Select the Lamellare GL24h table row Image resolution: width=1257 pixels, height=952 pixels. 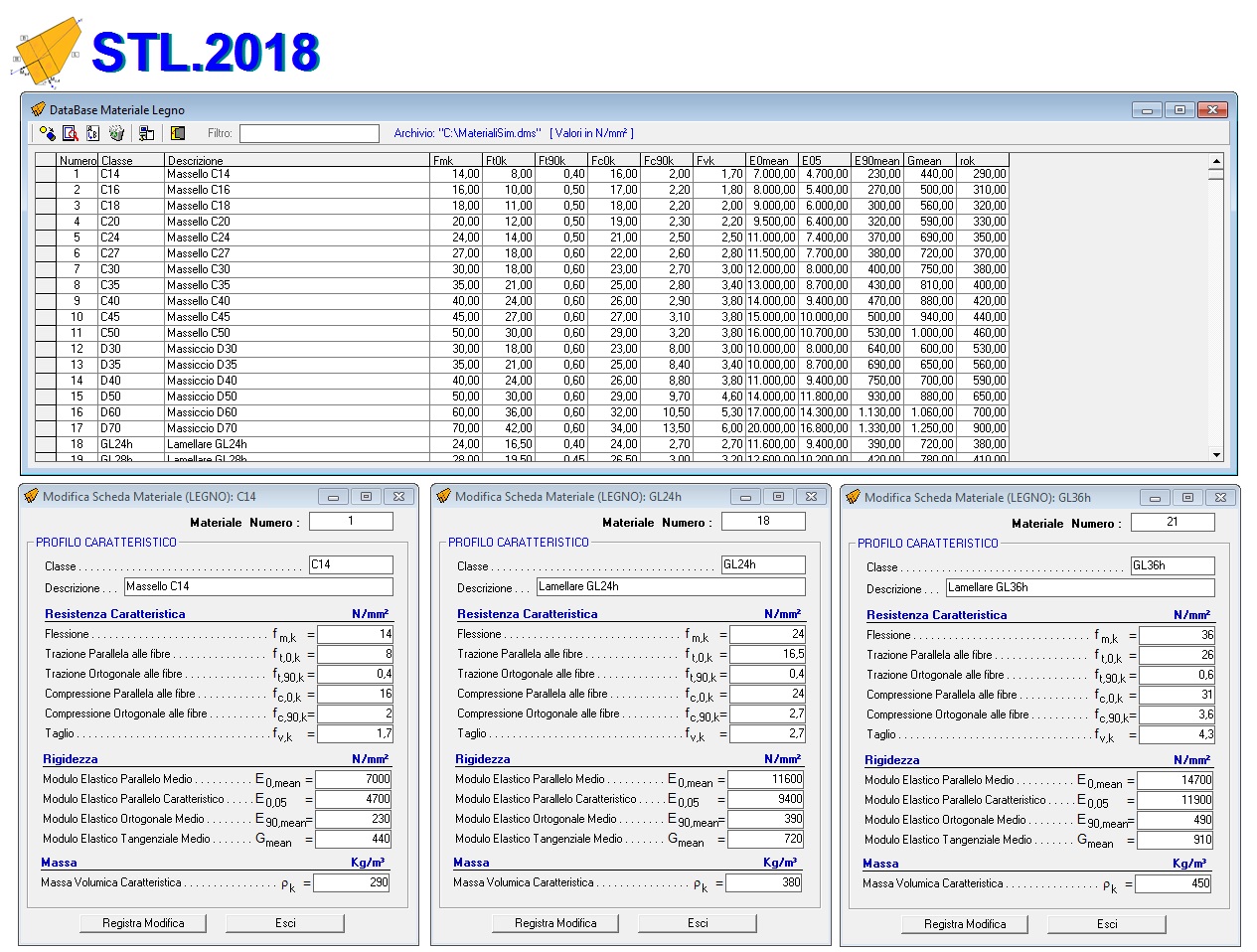[522, 444]
